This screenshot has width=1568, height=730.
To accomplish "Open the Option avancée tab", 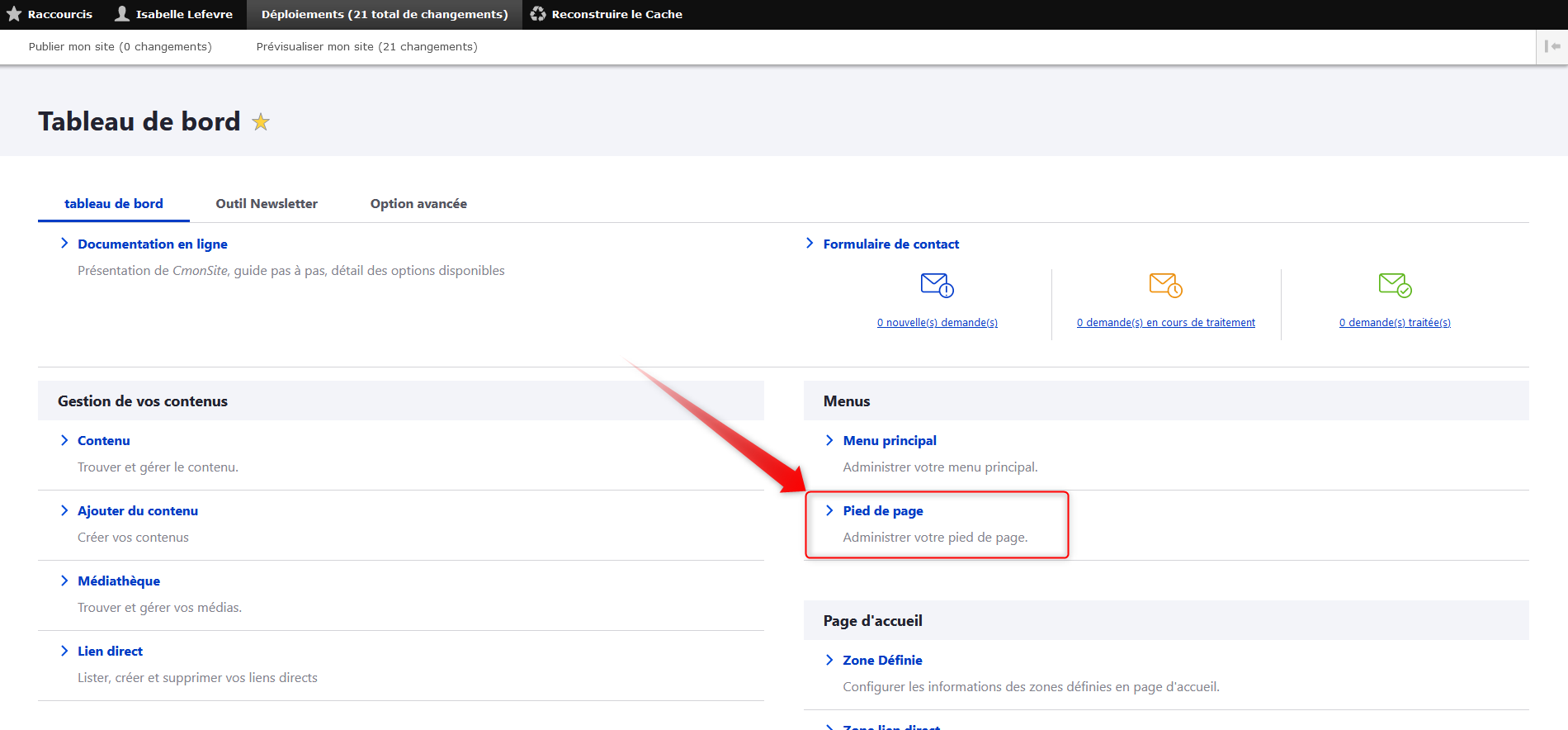I will pyautogui.click(x=418, y=204).
